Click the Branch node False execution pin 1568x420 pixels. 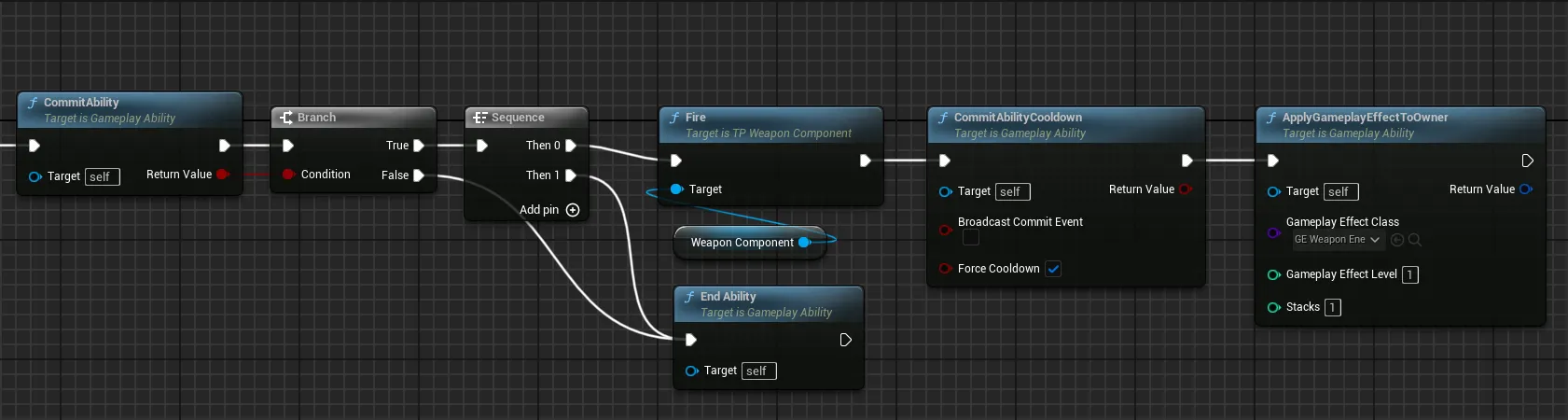pos(419,175)
